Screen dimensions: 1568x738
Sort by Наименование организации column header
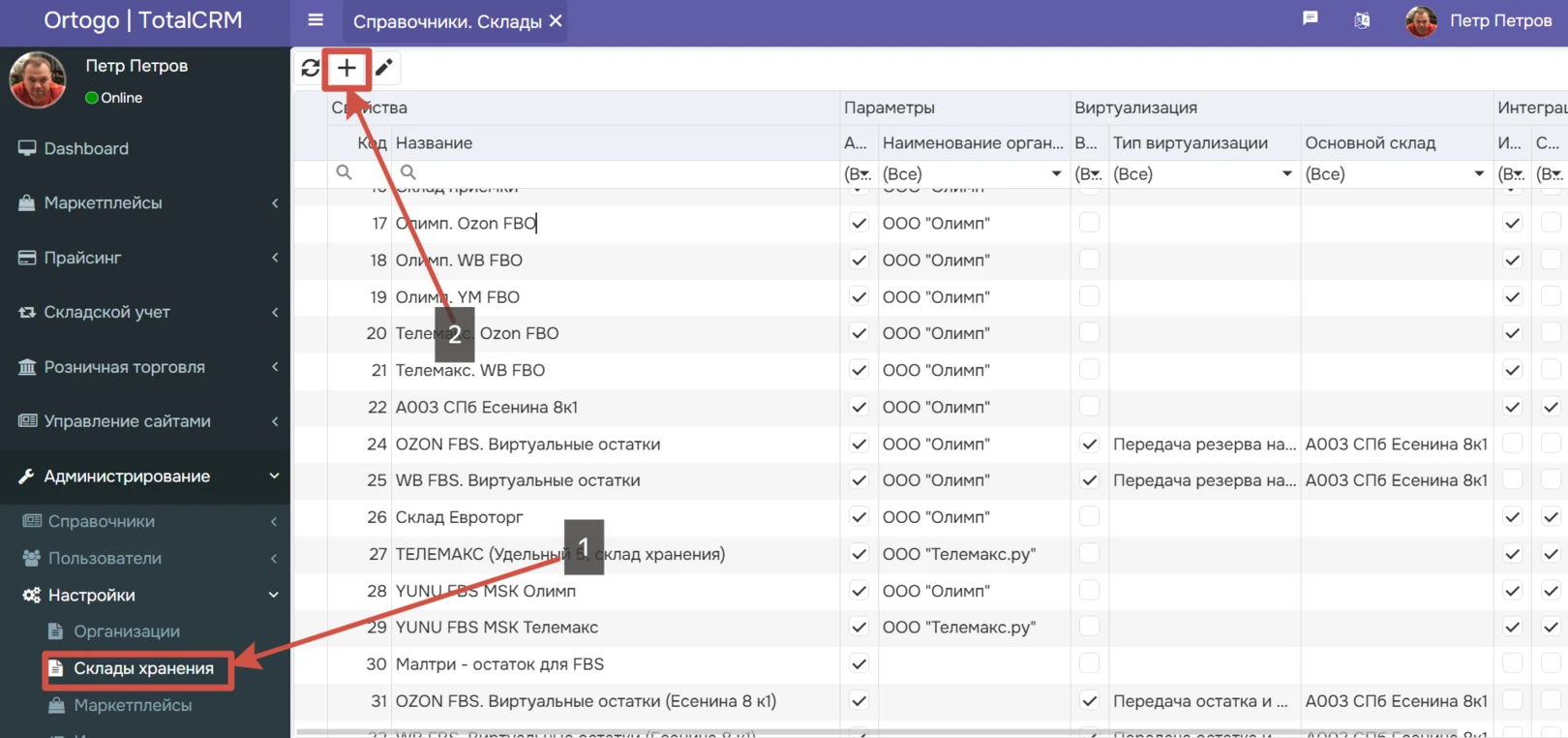pyautogui.click(x=973, y=142)
